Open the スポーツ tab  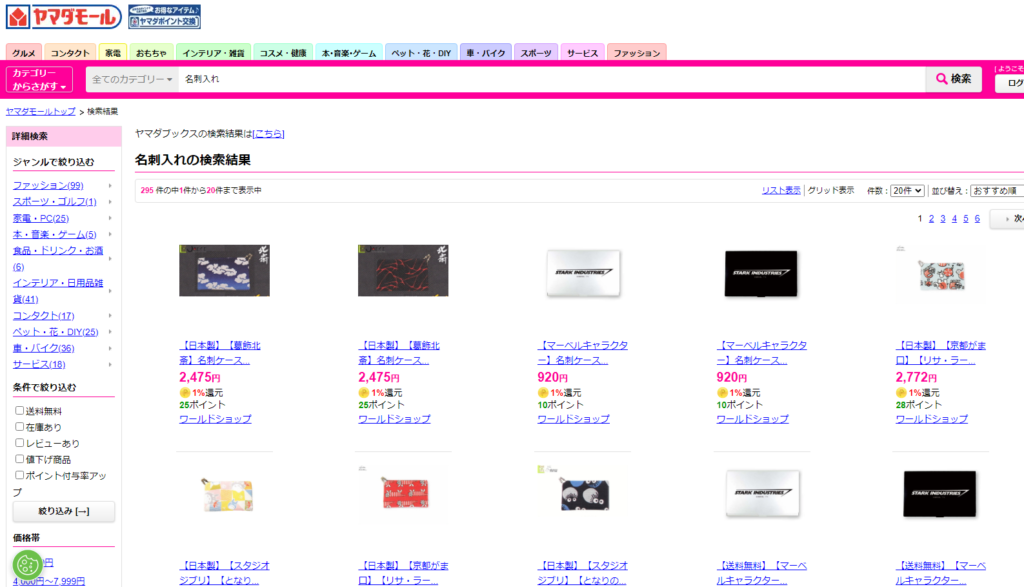point(536,53)
